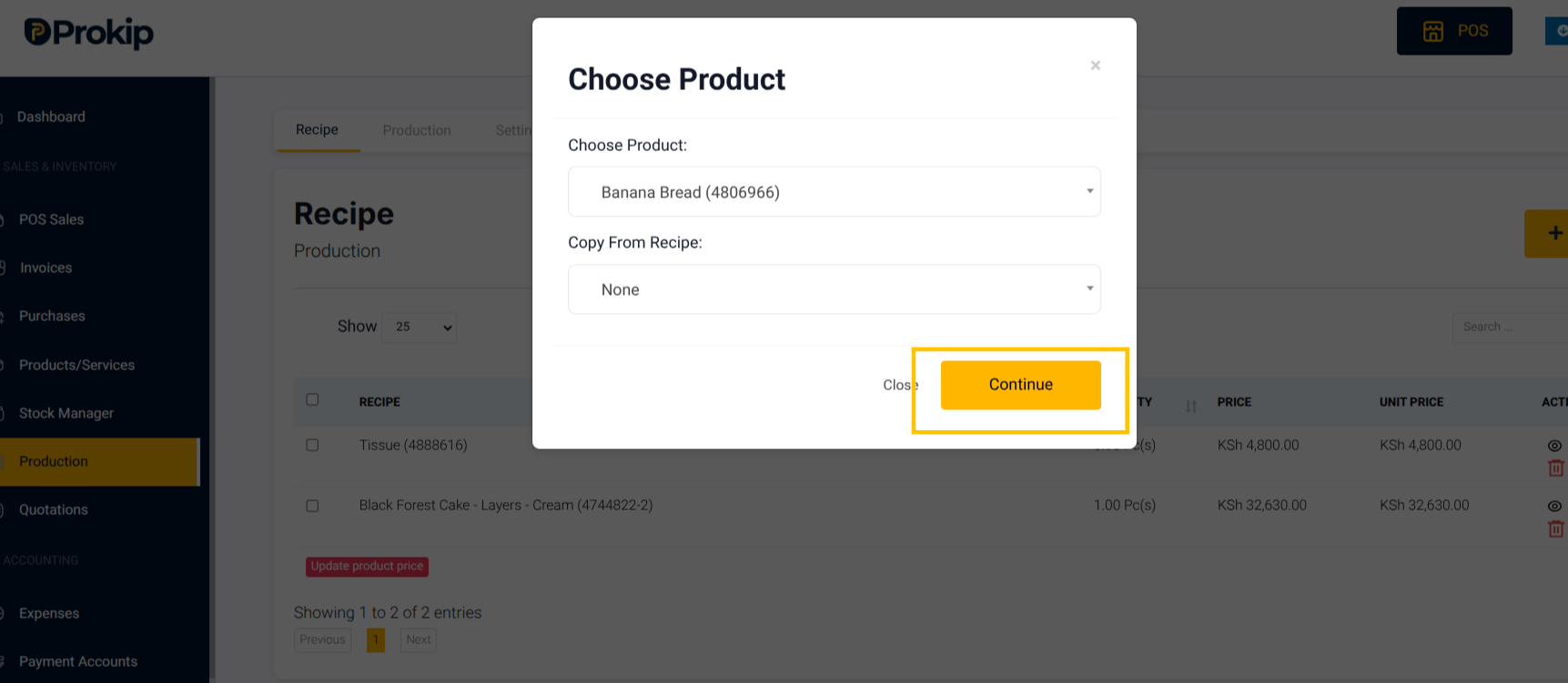Viewport: 1568px width, 683px height.
Task: Open Stock Manager in the sidebar
Action: tap(66, 413)
